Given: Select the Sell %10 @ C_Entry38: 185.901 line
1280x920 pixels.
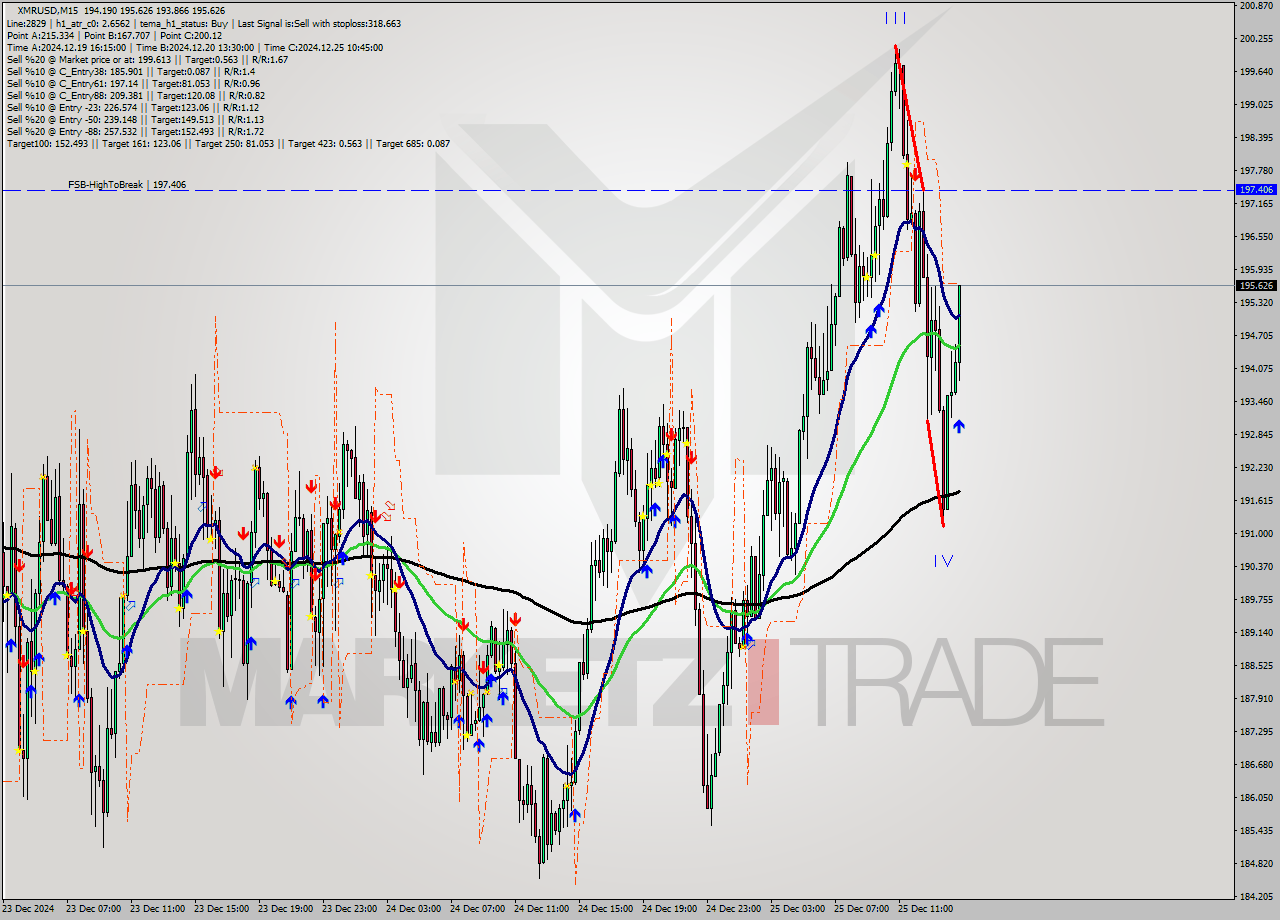Looking at the screenshot, I should coord(131,71).
